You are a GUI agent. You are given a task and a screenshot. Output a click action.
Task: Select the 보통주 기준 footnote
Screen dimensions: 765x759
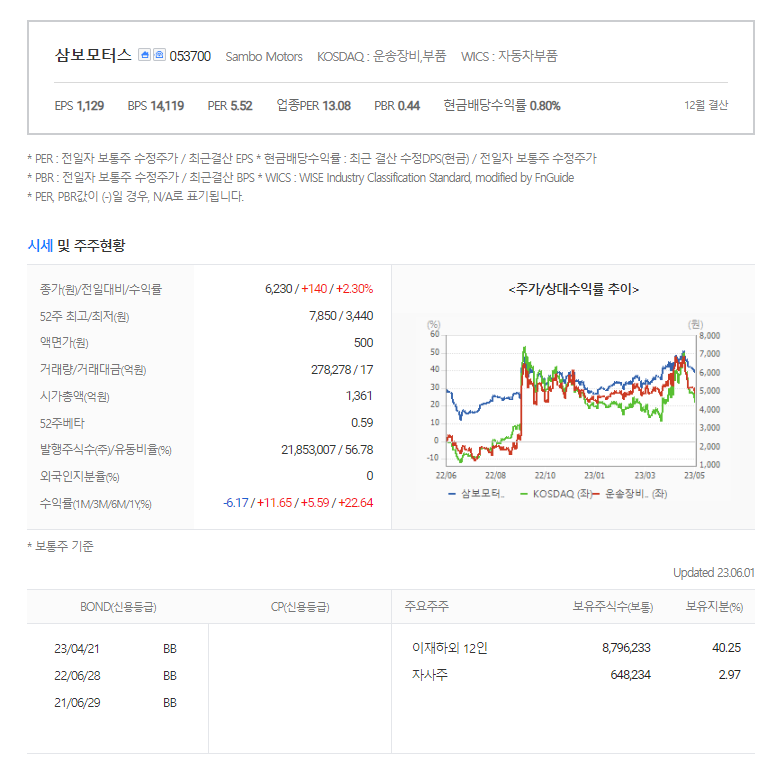[60, 546]
